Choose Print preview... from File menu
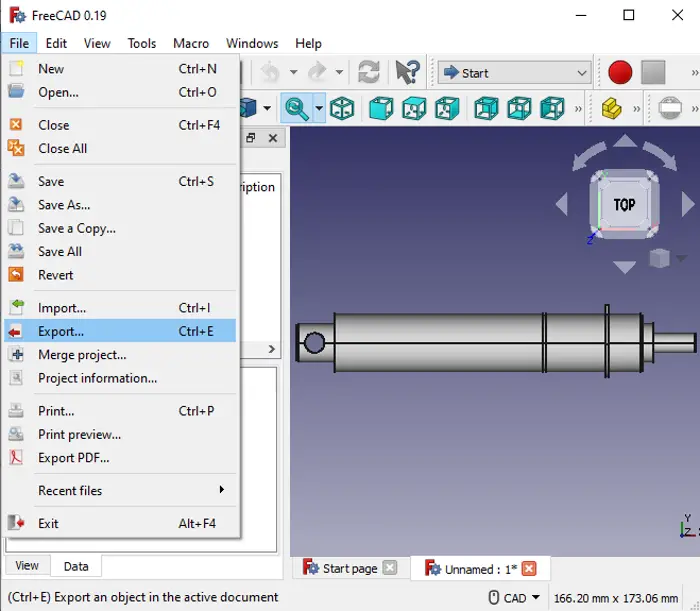This screenshot has width=700, height=611. pos(121,434)
